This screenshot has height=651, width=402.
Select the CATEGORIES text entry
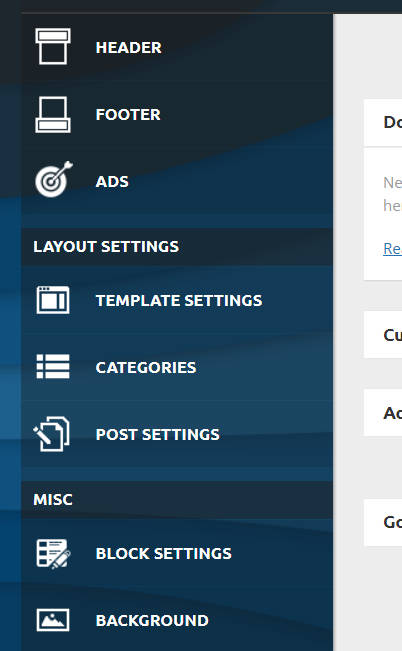(146, 367)
